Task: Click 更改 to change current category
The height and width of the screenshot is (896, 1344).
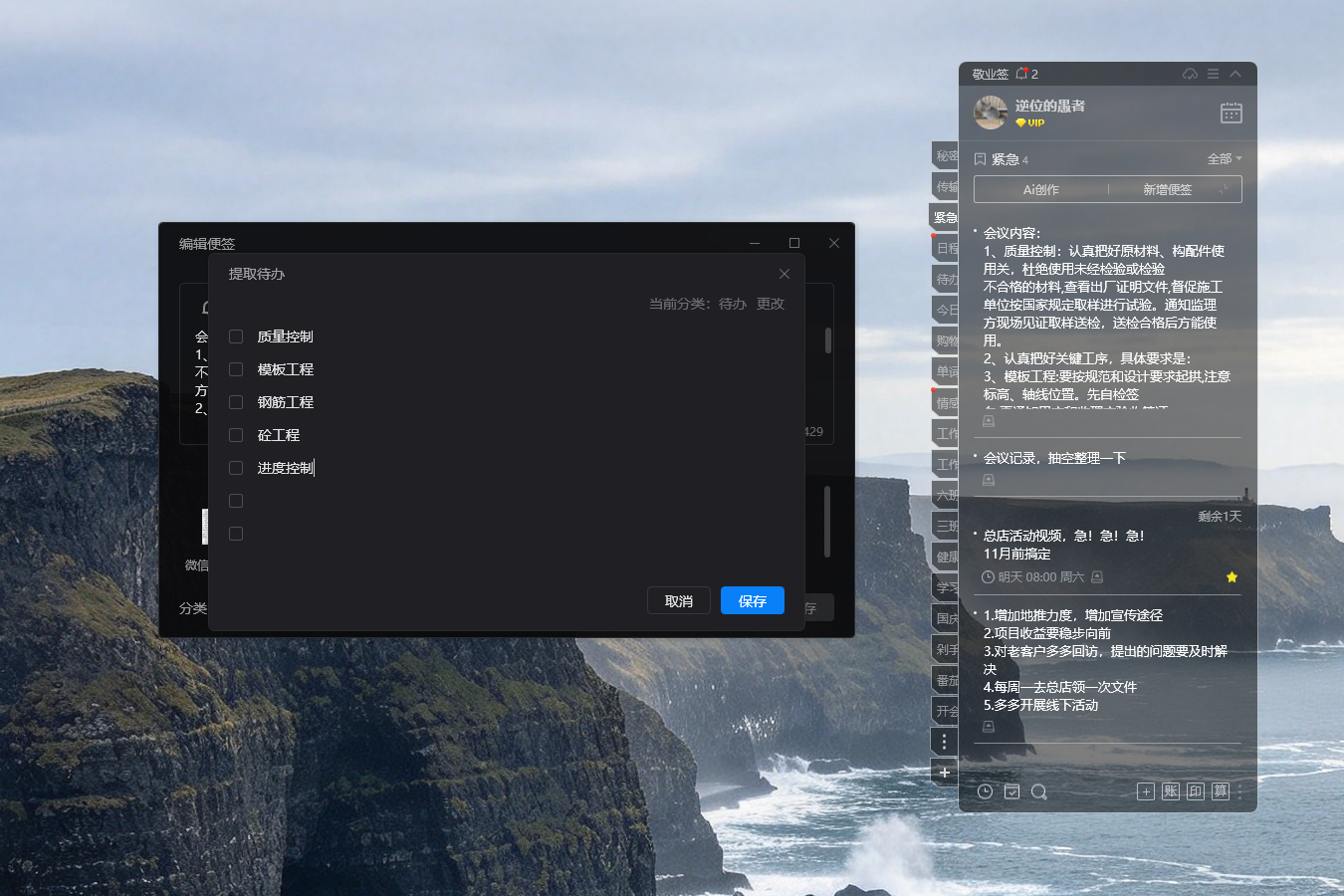Action: 771,304
